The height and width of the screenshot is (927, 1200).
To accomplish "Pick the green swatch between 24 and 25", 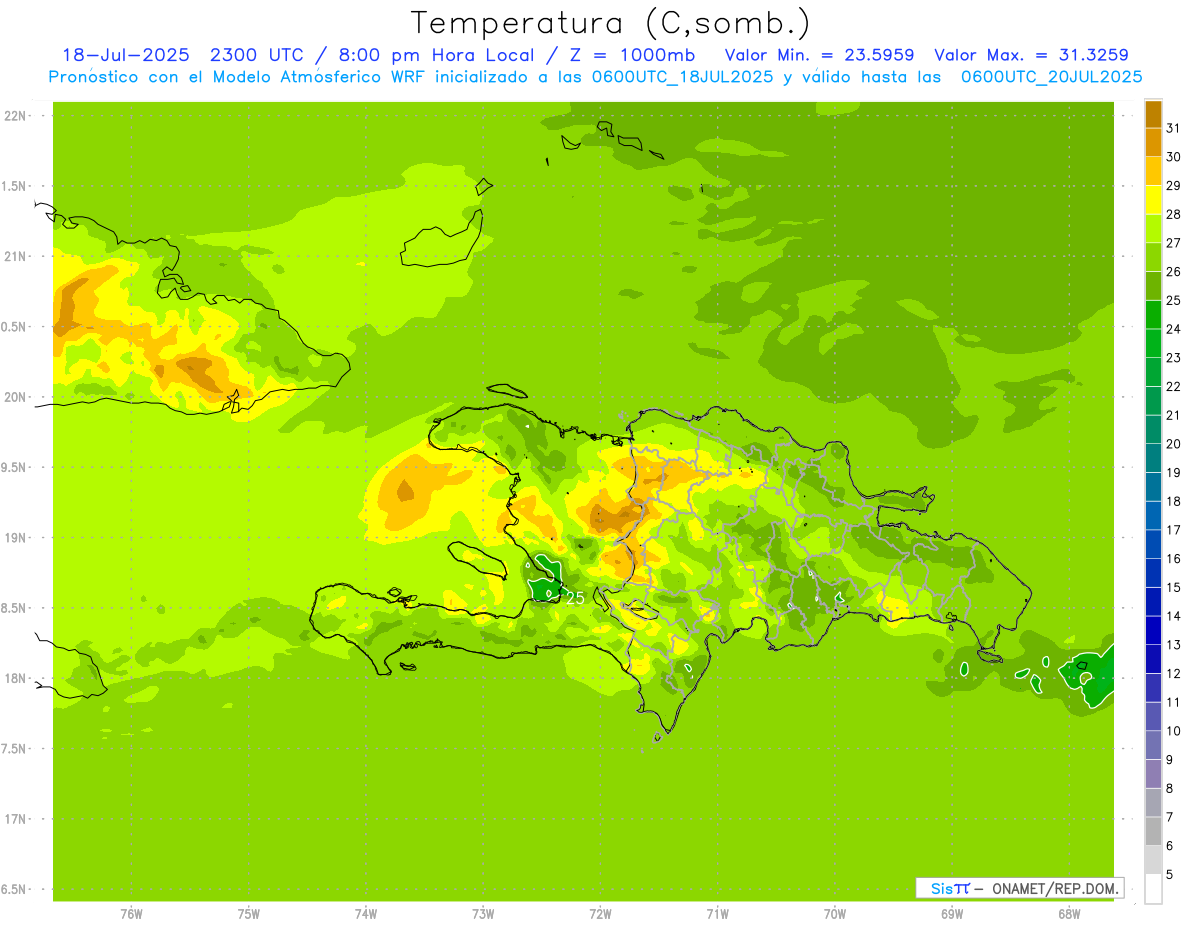I will tap(1153, 314).
